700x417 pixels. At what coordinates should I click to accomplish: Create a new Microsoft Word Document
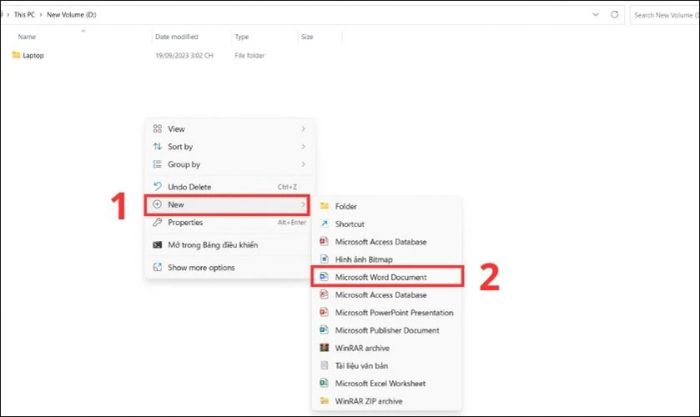387,277
